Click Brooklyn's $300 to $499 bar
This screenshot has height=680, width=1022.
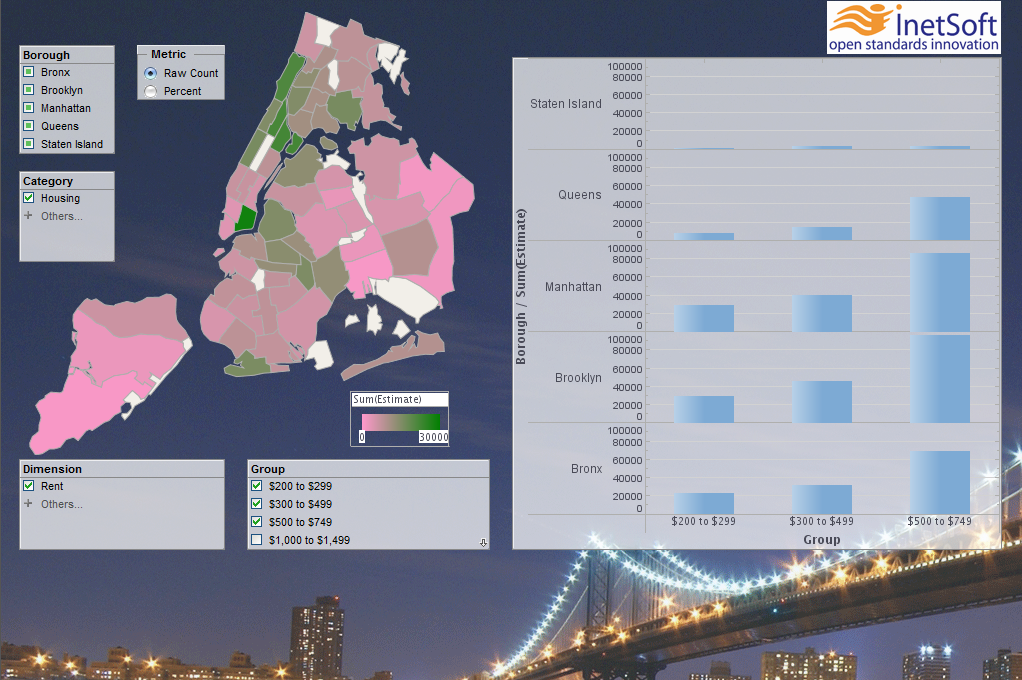point(821,402)
